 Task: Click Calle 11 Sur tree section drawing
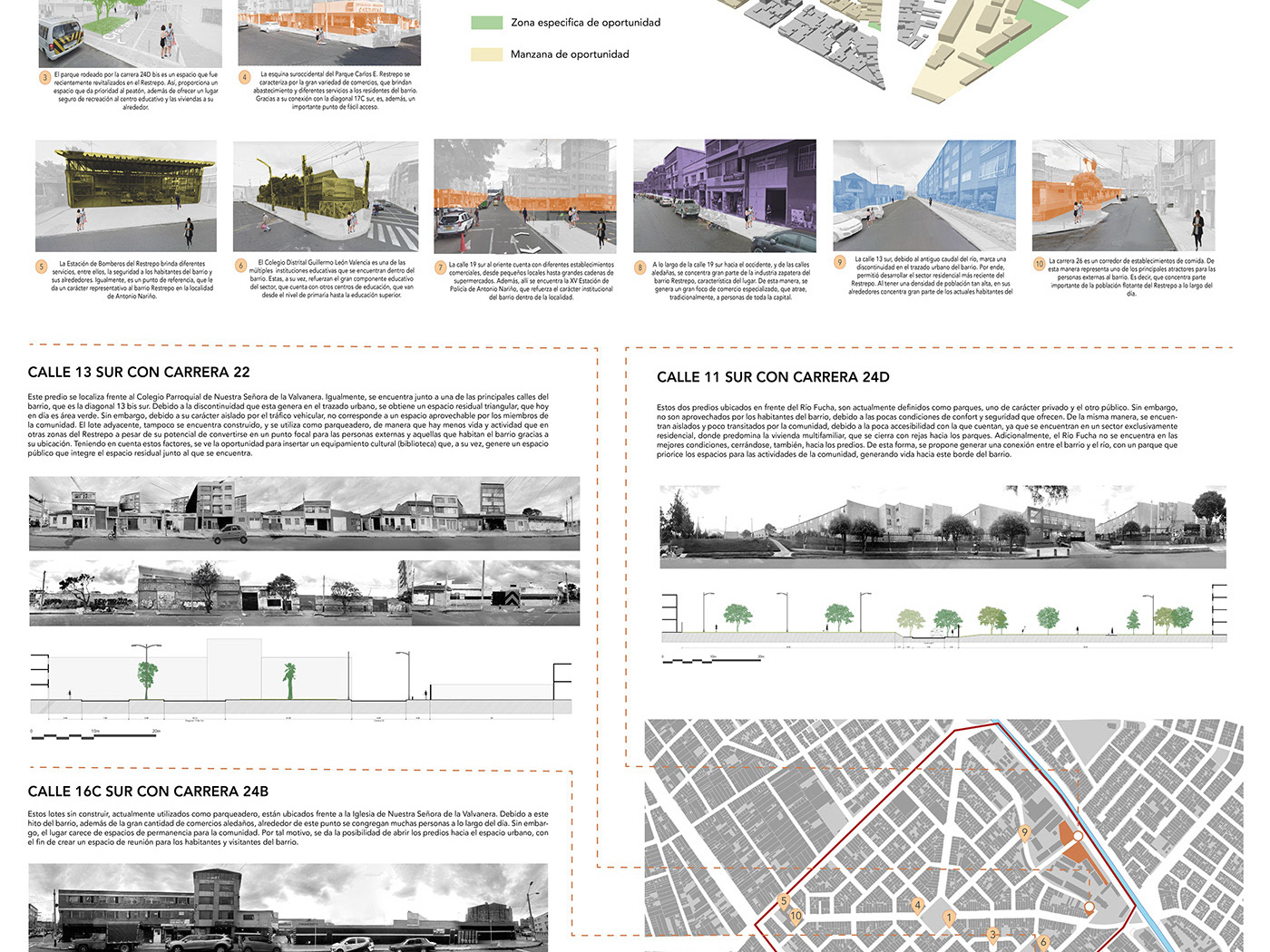[943, 617]
